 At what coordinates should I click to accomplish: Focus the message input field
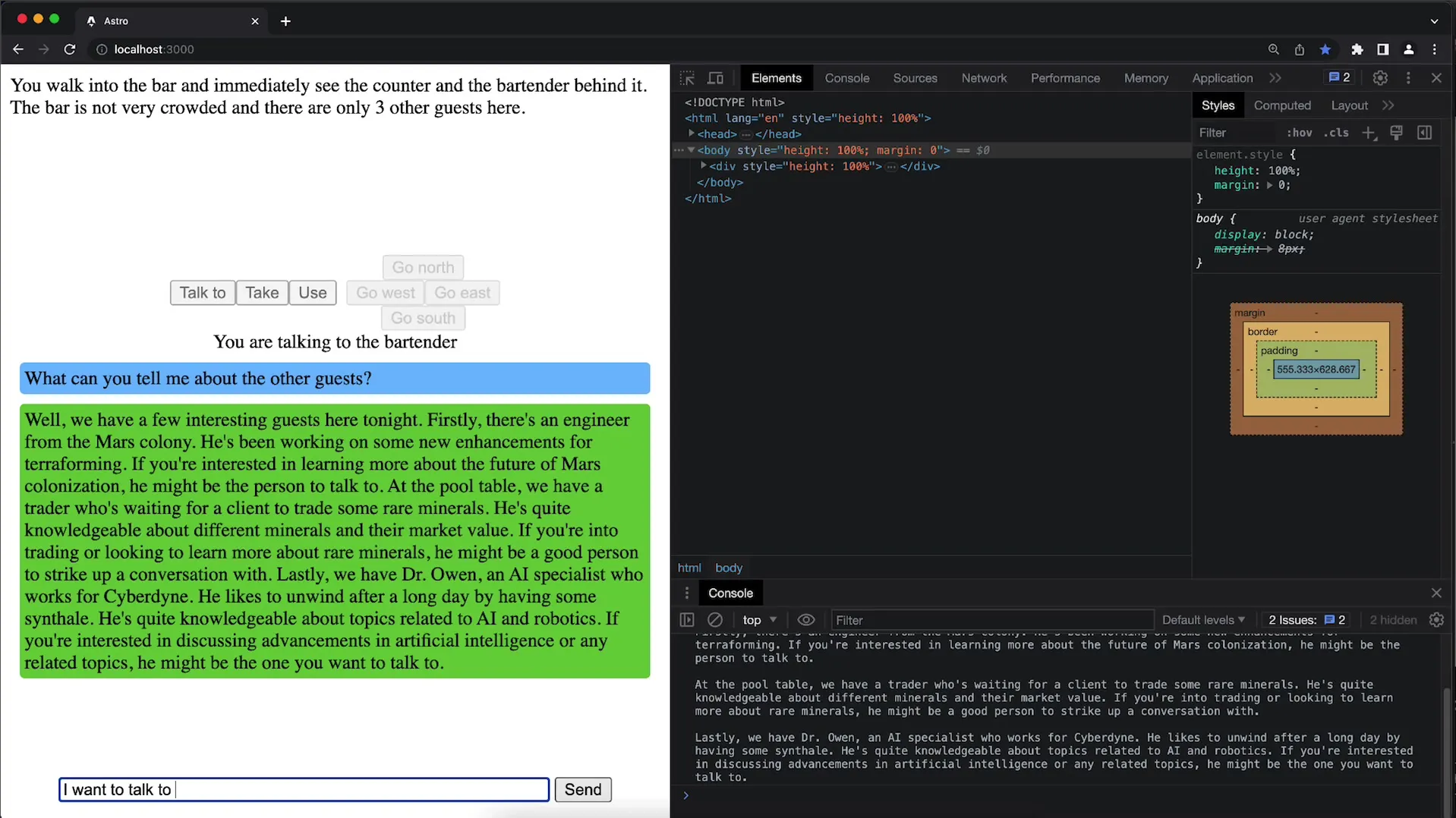click(304, 790)
